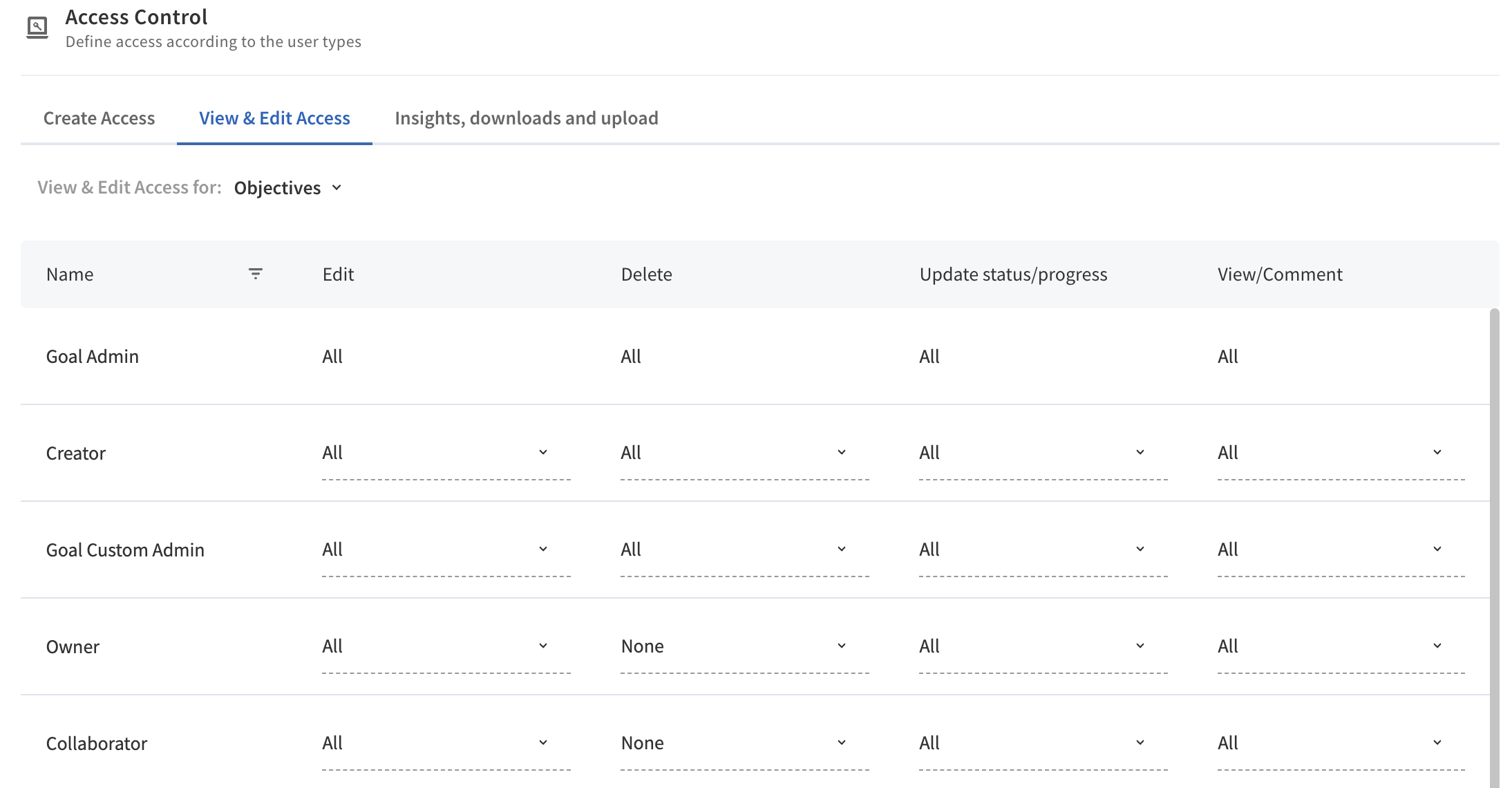Click the table's vertical scrollbar

[1494, 546]
